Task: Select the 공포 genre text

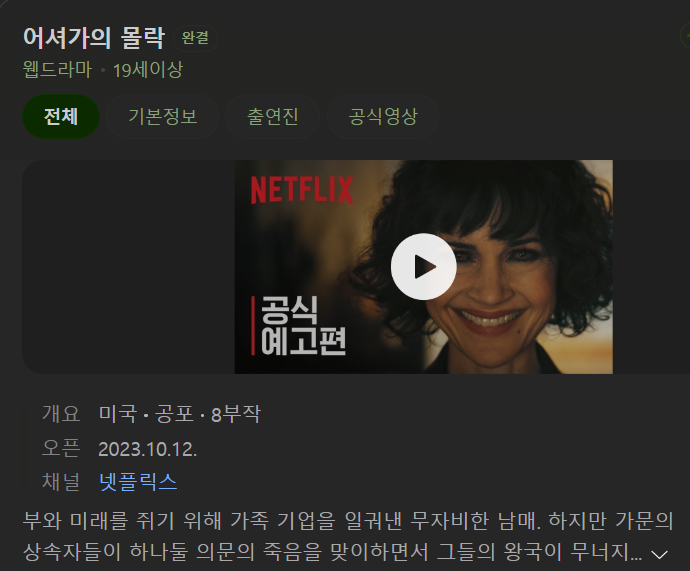Action: (174, 414)
